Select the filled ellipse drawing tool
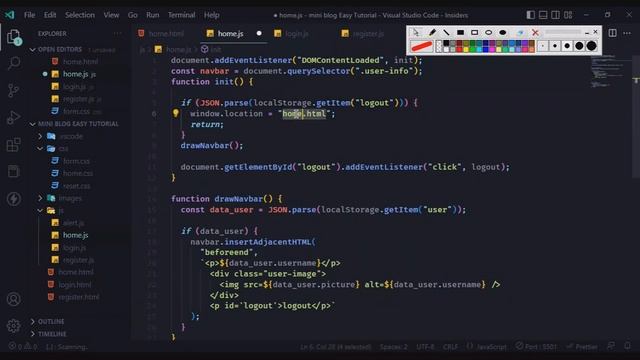Screen dimensions: 640x360 pos(503,32)
